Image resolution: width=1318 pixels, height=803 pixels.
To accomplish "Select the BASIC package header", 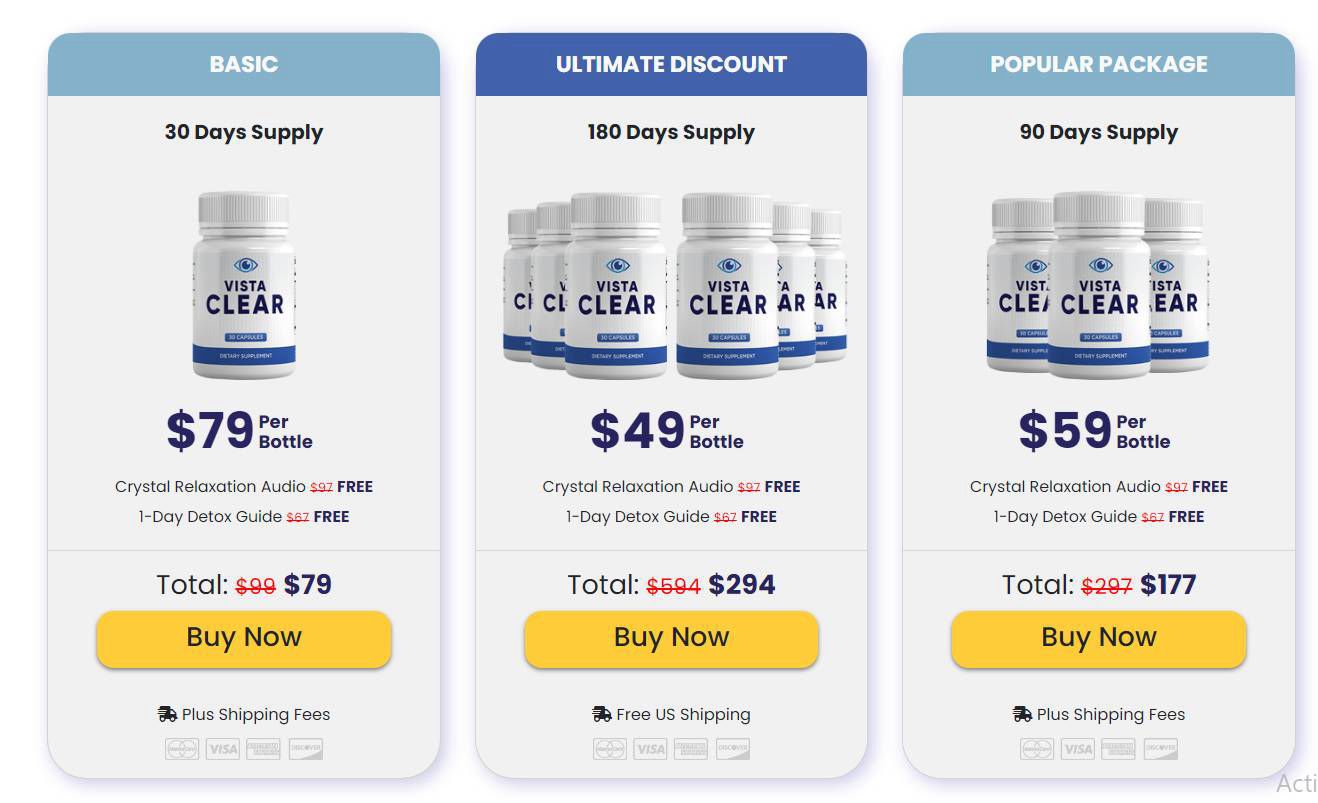I will [244, 64].
